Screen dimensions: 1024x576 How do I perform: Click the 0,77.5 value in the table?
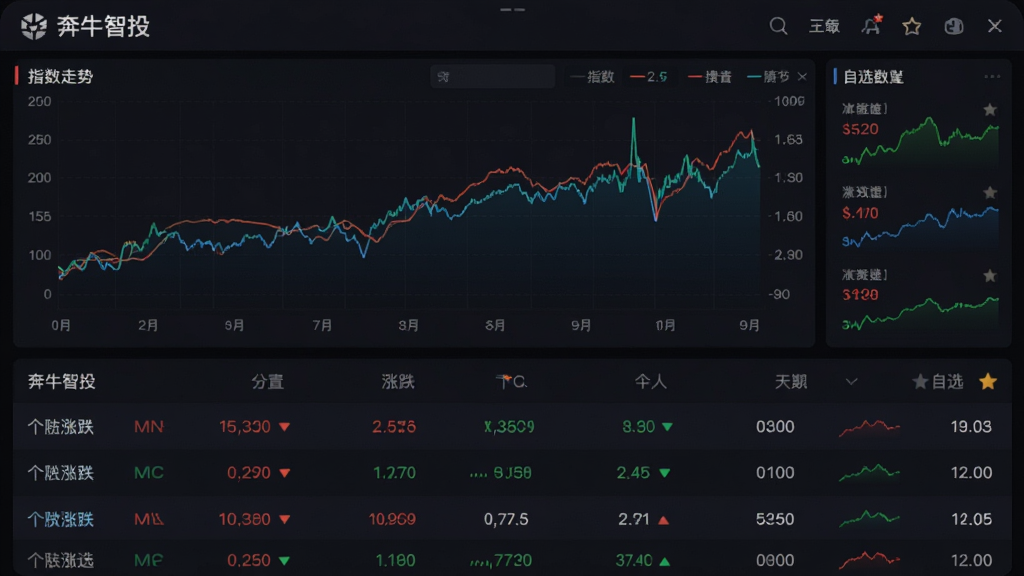point(506,519)
